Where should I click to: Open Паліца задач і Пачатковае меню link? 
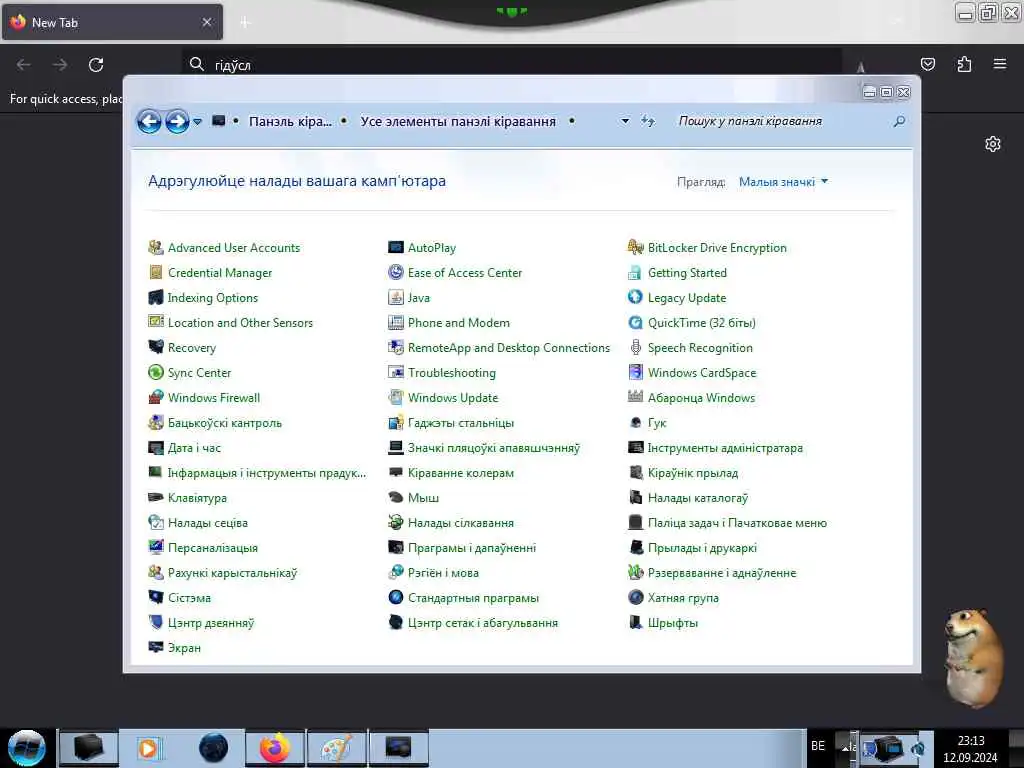coord(737,522)
